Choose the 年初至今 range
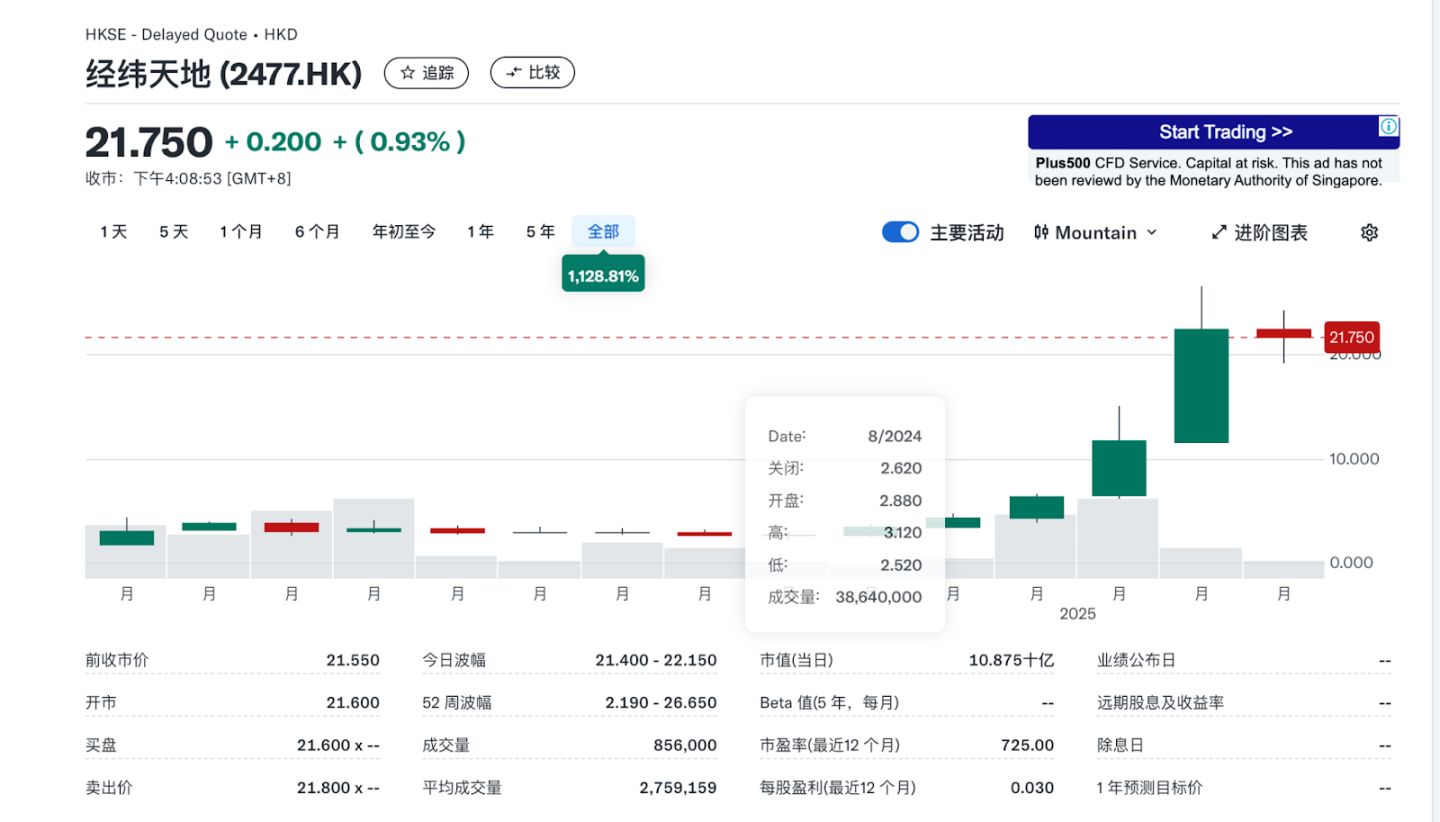 pyautogui.click(x=404, y=232)
